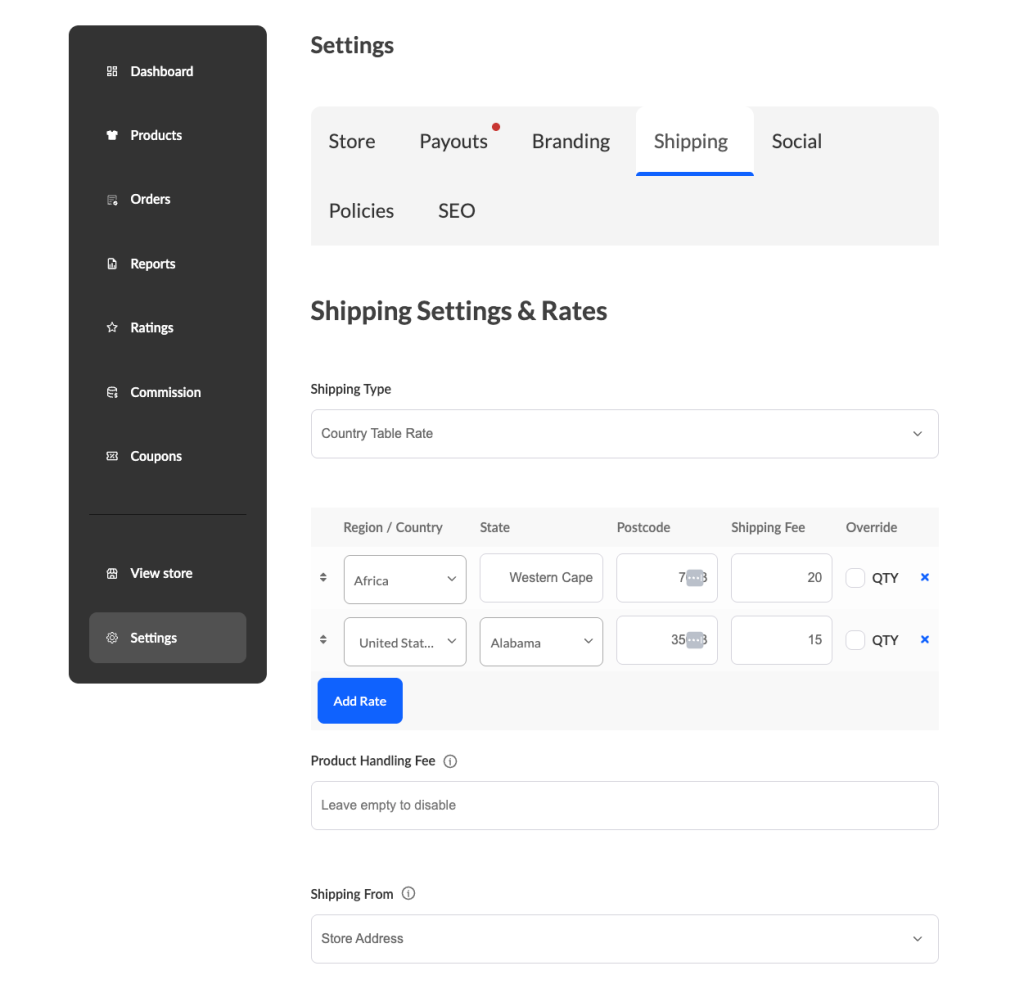Click the Commission coins icon
The image size is (1024, 993).
coord(112,392)
